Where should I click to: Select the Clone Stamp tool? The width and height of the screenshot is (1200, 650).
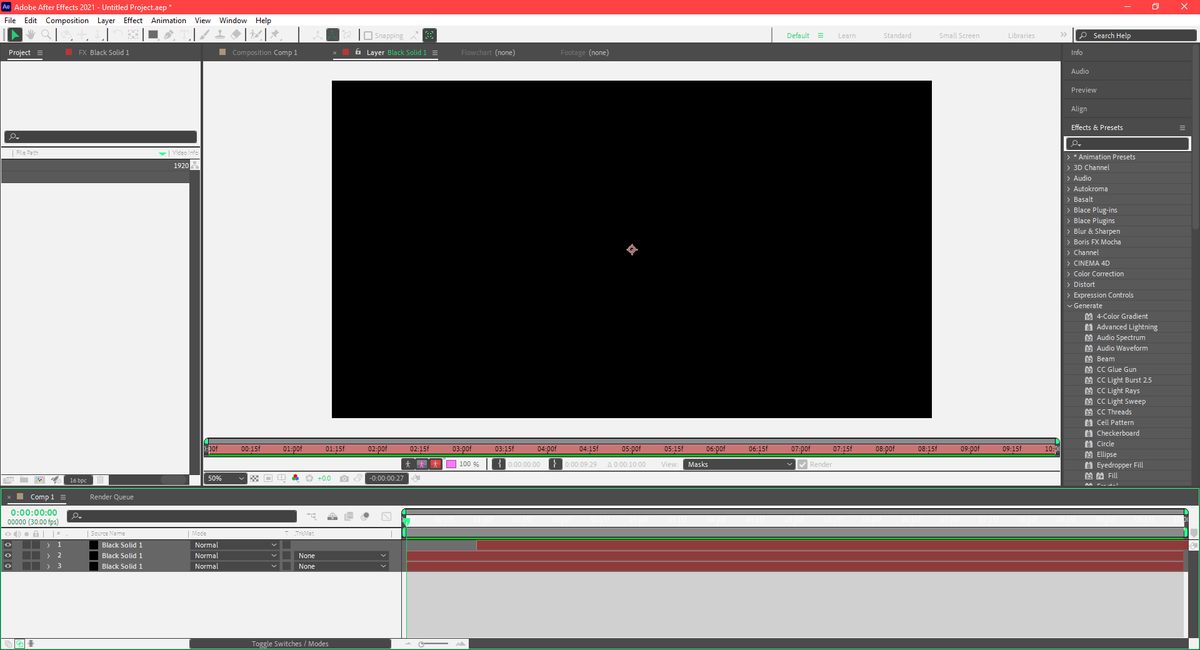[x=220, y=34]
